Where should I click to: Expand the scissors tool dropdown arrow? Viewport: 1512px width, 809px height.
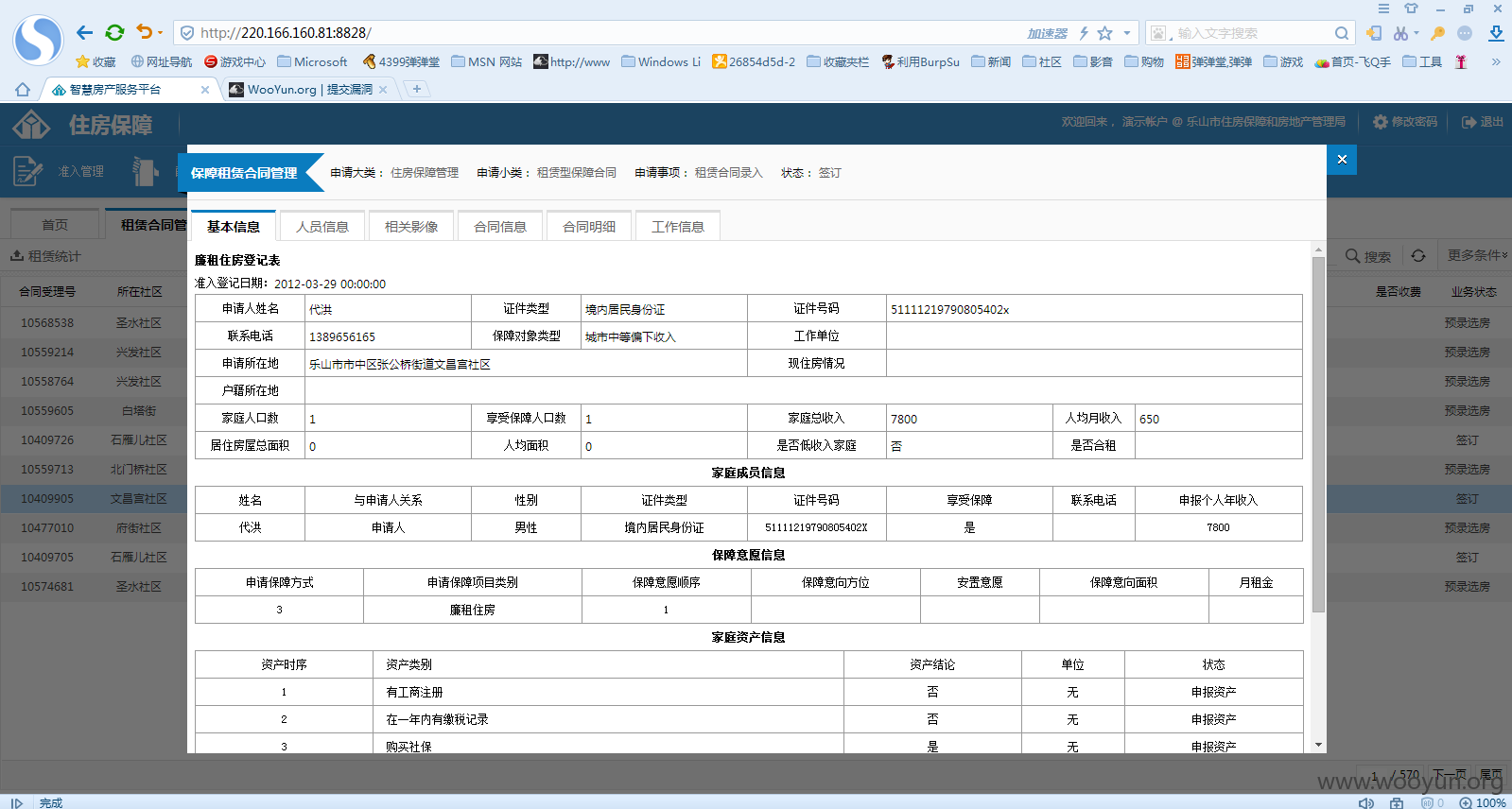(1416, 33)
